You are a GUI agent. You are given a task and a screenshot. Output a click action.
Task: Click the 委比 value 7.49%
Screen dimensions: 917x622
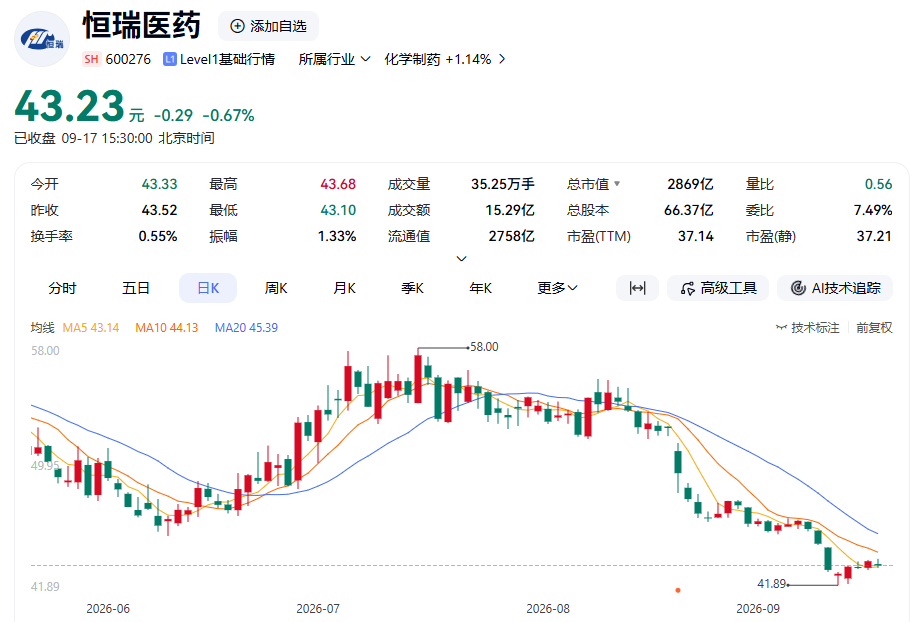[873, 210]
